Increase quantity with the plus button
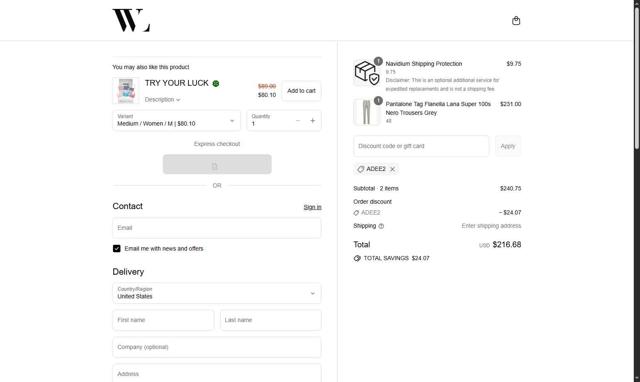640x382 pixels. tap(313, 121)
